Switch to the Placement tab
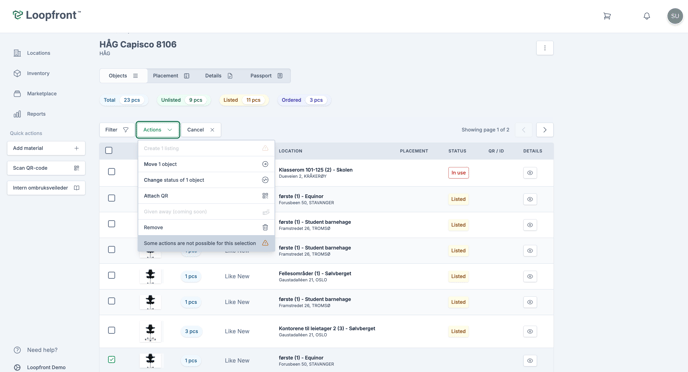The height and width of the screenshot is (372, 688). click(x=171, y=76)
